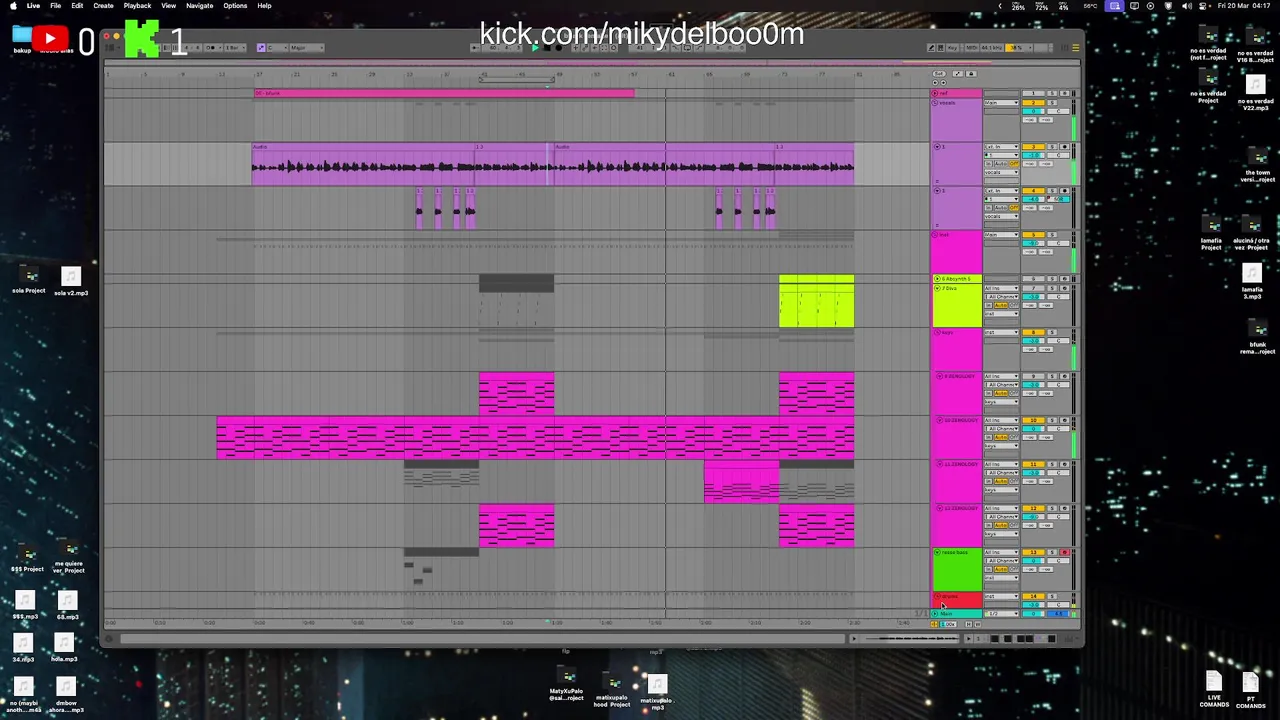The height and width of the screenshot is (720, 1280).
Task: Open the lamafia 3.mp3 desktop file
Action: (1252, 282)
